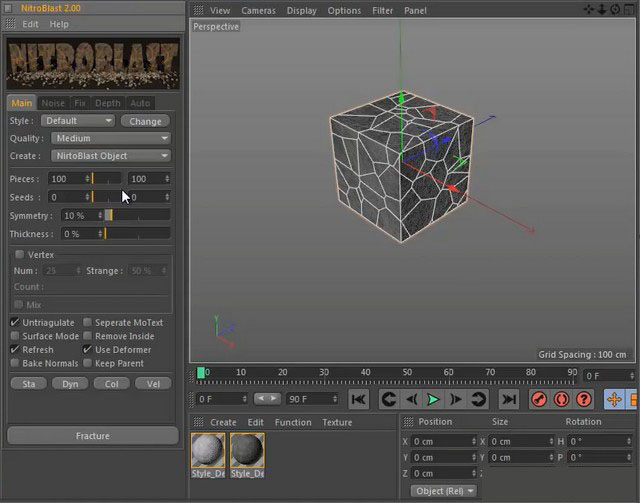Click the viewport menu grip icon
Image resolution: width=640 pixels, height=503 pixels.
click(198, 10)
